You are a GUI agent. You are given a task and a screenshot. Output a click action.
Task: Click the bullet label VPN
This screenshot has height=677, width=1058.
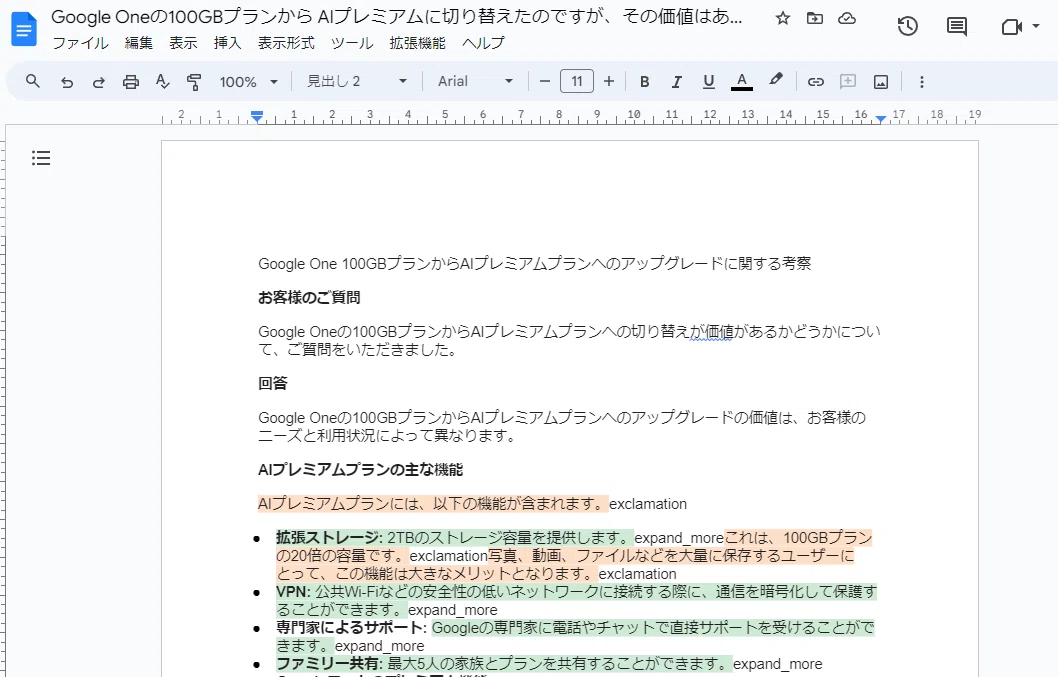(x=291, y=592)
